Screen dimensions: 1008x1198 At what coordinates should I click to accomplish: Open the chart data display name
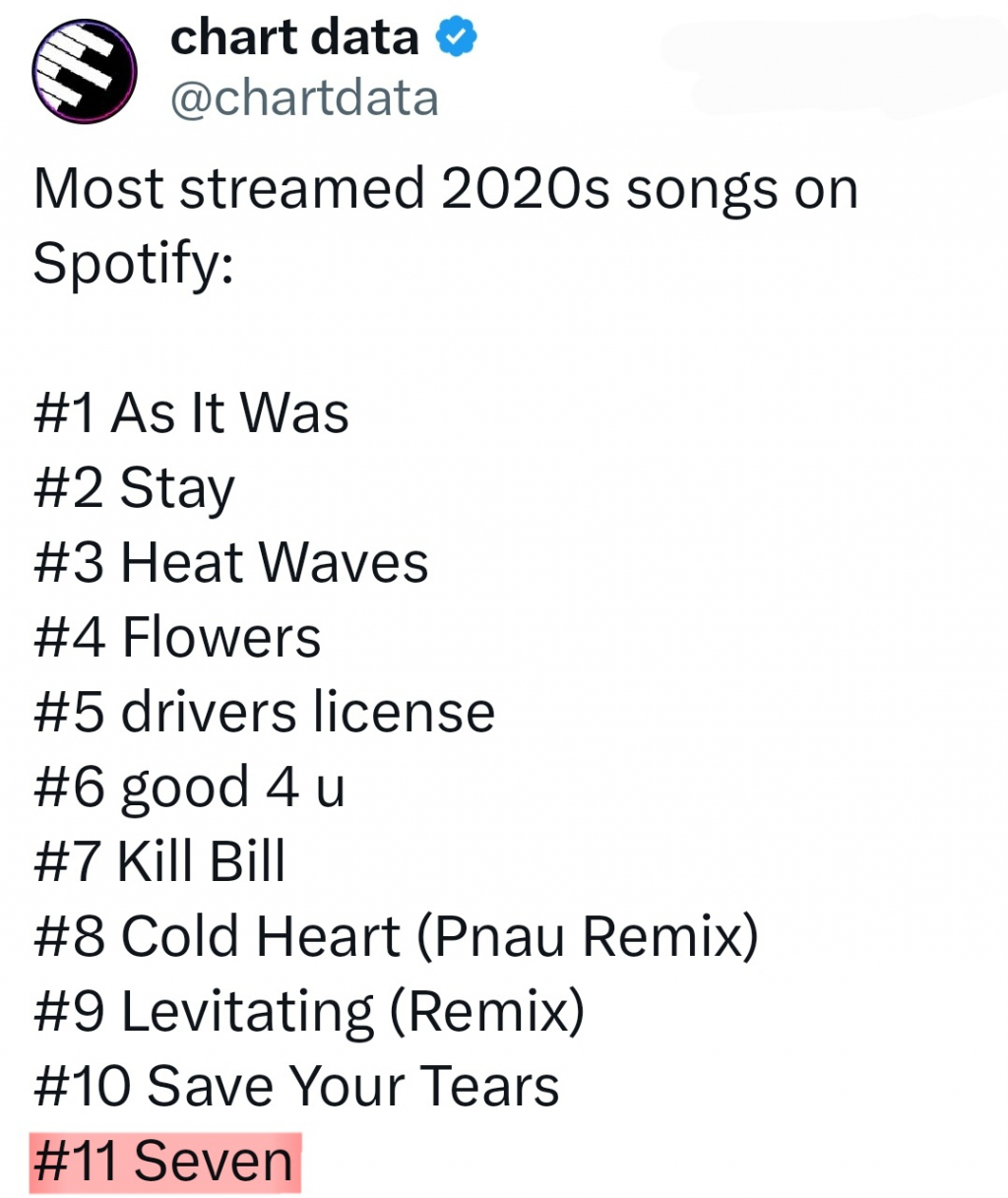[294, 37]
